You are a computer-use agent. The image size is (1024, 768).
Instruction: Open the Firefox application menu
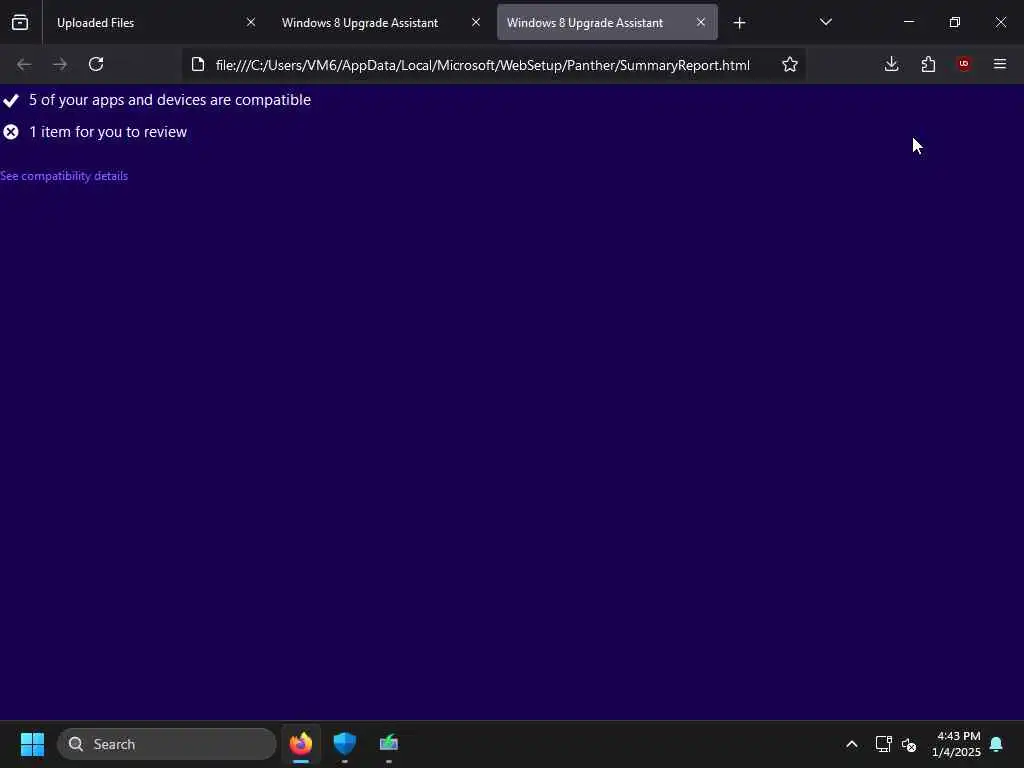tap(1000, 65)
